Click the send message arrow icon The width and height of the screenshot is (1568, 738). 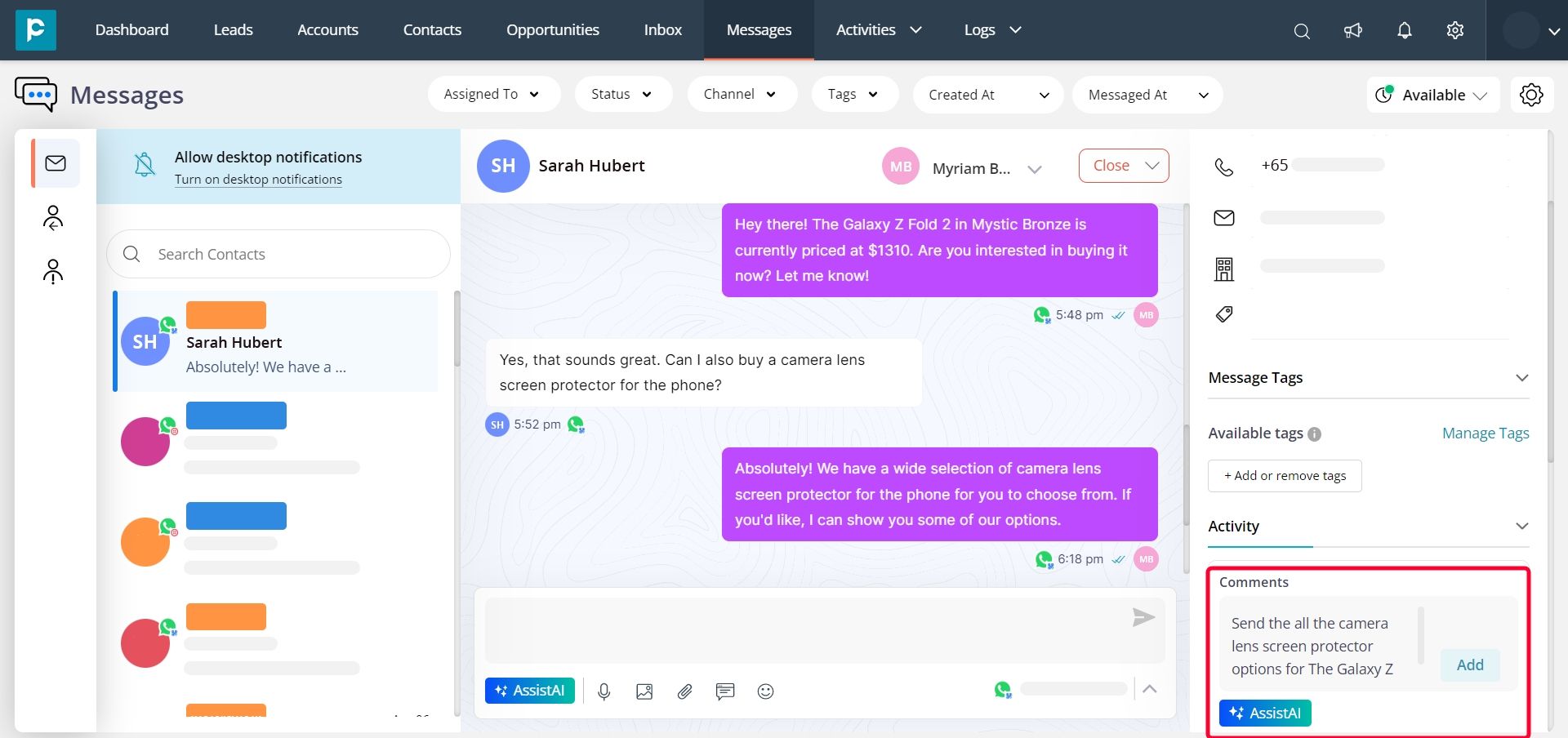(1143, 618)
